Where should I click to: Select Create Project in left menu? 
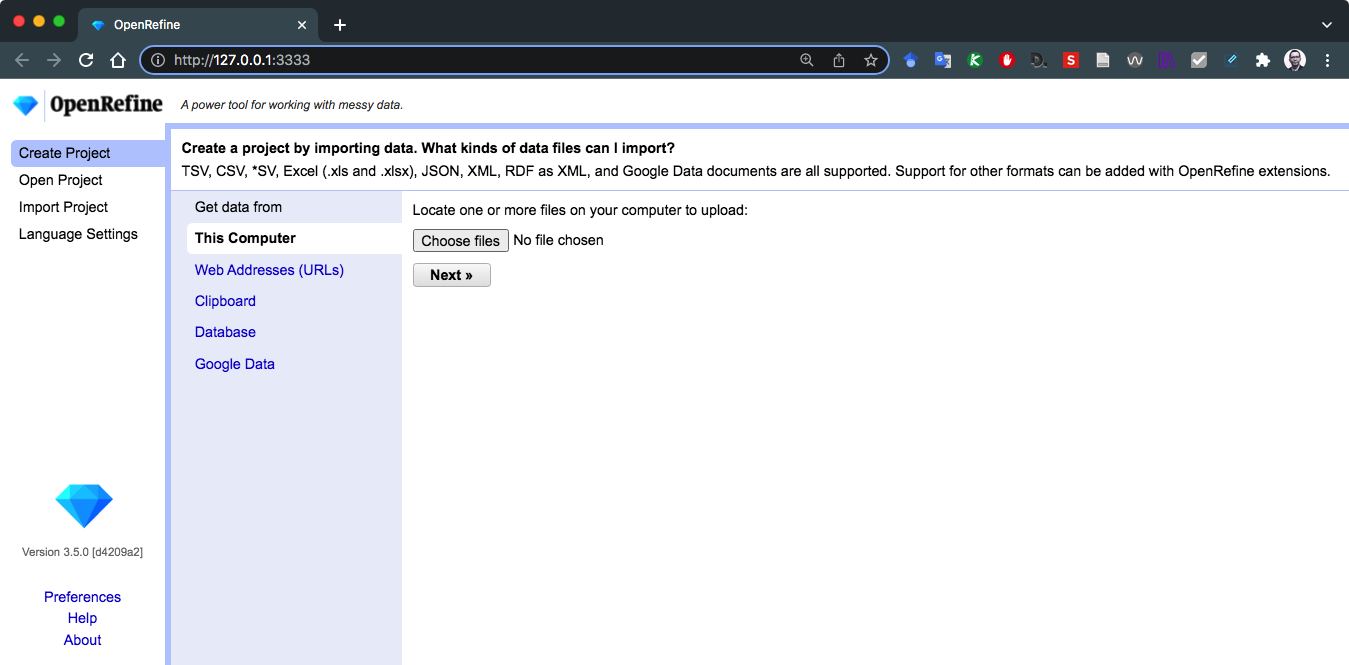click(88, 153)
